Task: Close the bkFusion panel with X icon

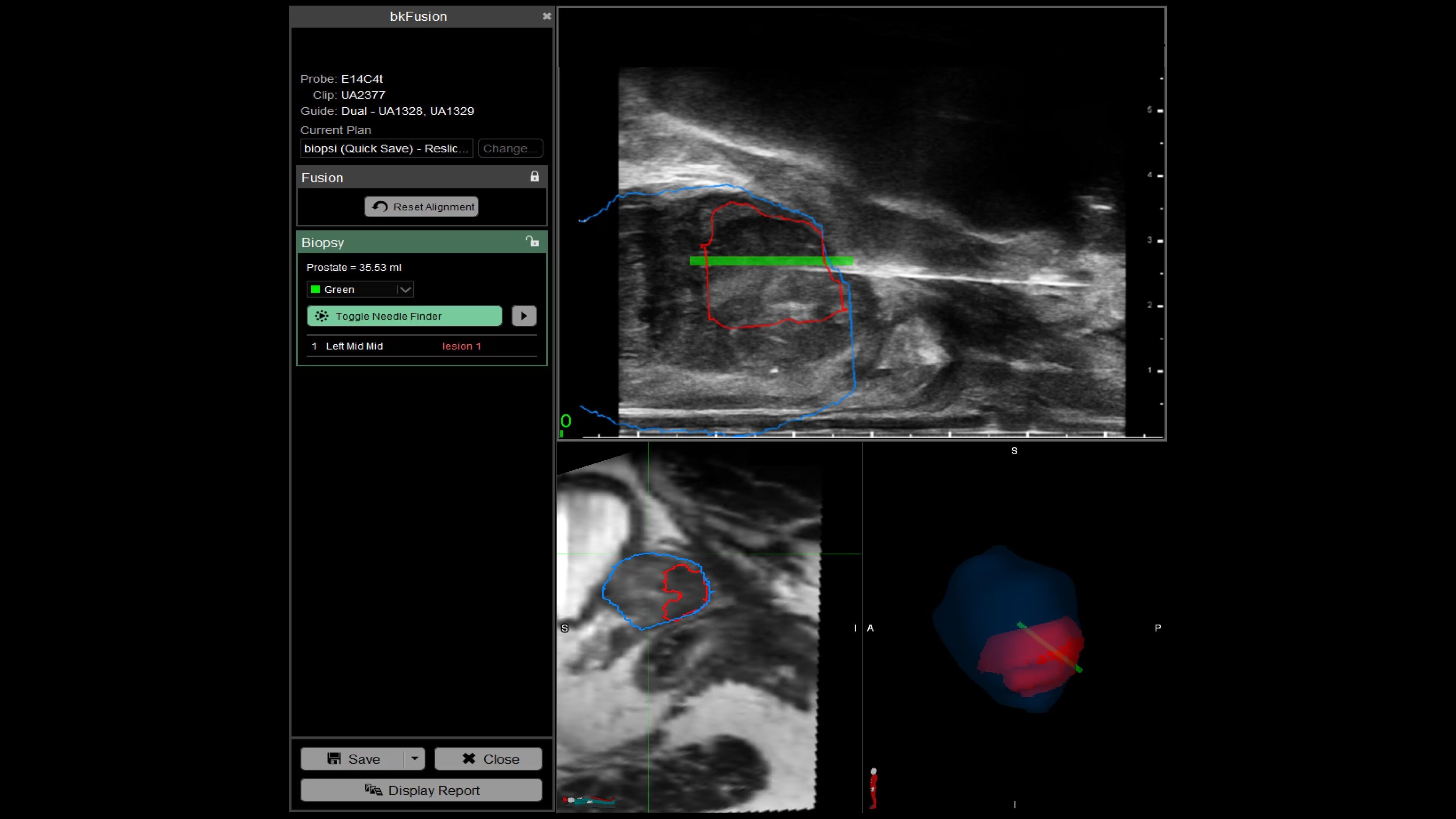Action: 546,16
